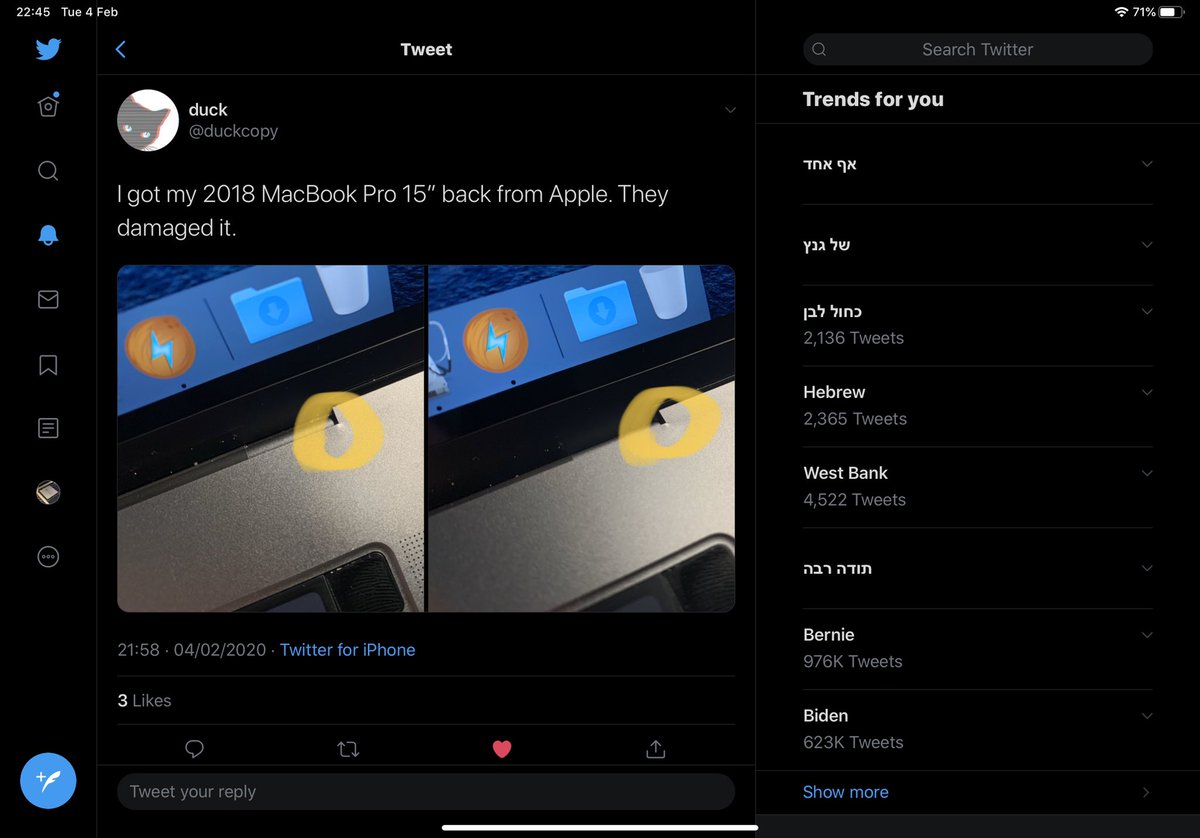Expand the tweet options chevron next to duck
Image resolution: width=1200 pixels, height=838 pixels.
click(x=730, y=110)
